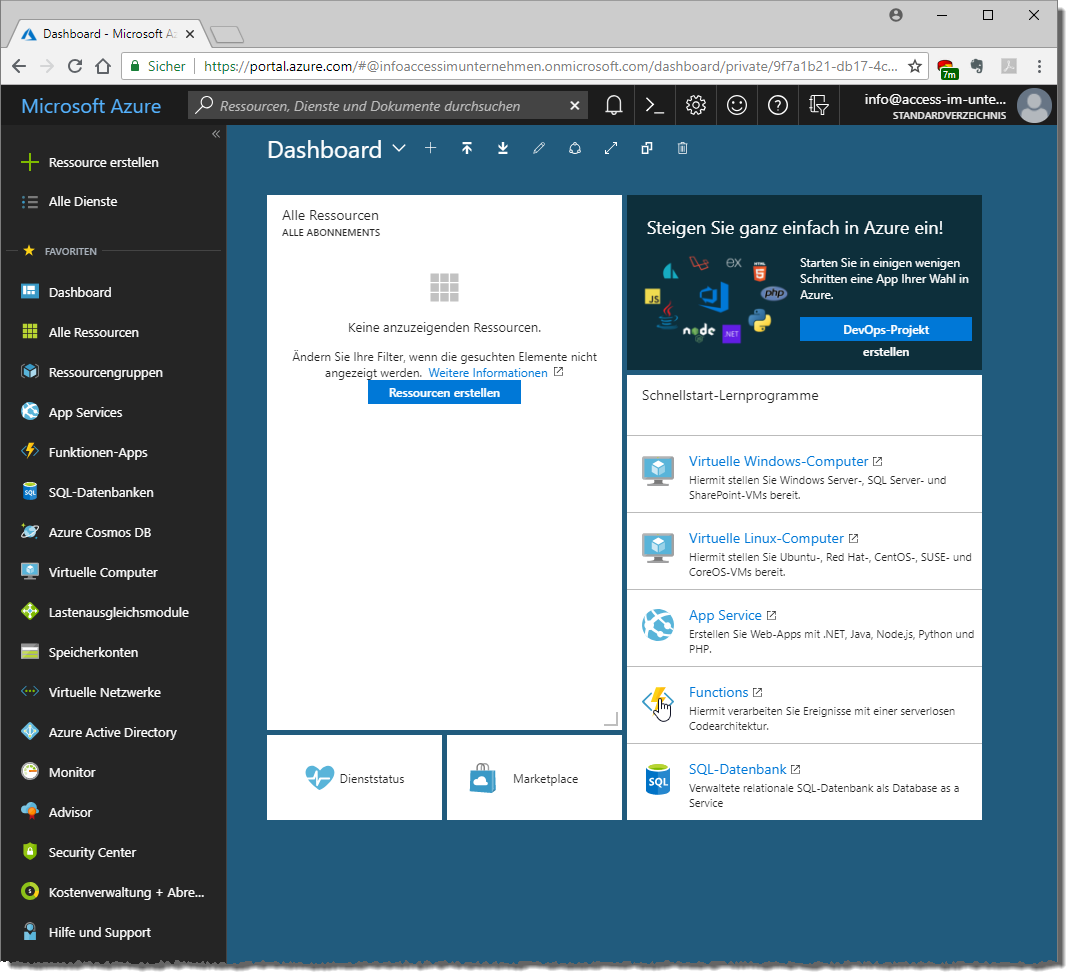Click the resource search input field

390,105
